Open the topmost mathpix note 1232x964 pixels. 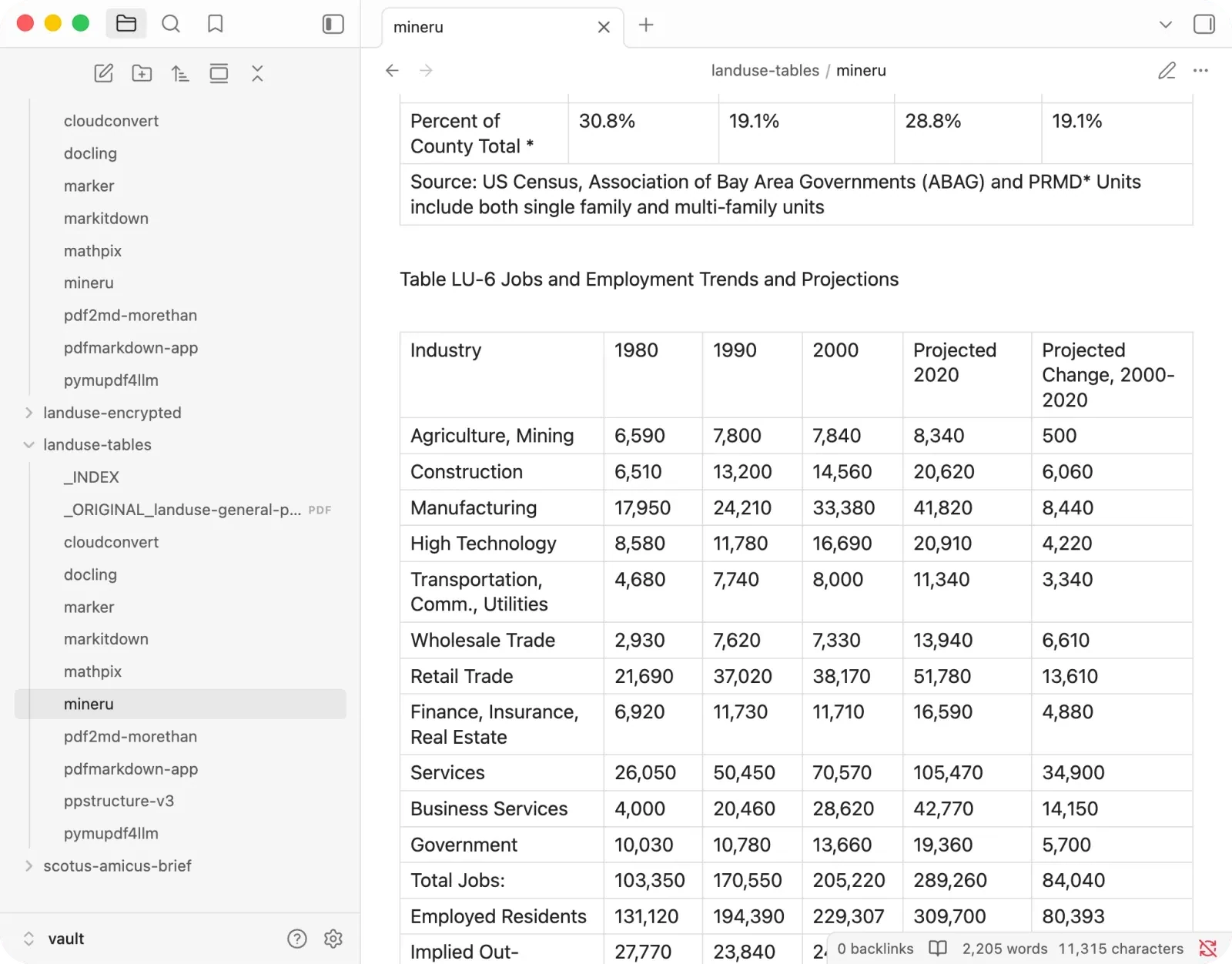92,251
